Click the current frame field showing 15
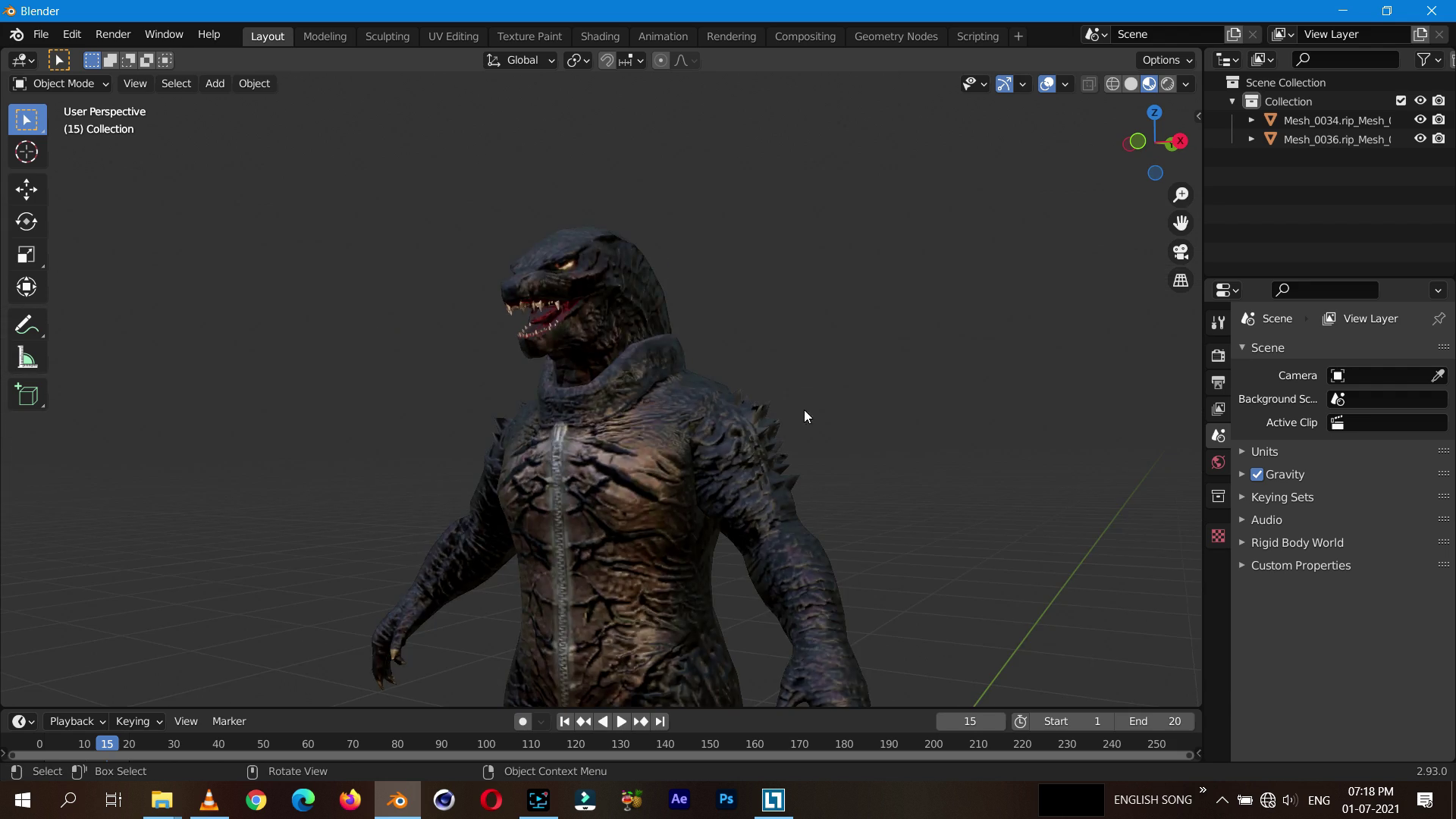The image size is (1456, 819). [x=970, y=721]
